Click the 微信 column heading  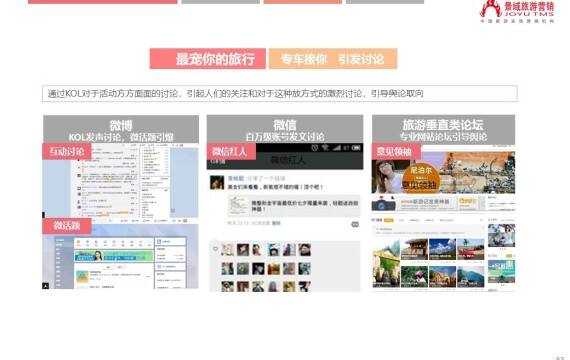285,125
